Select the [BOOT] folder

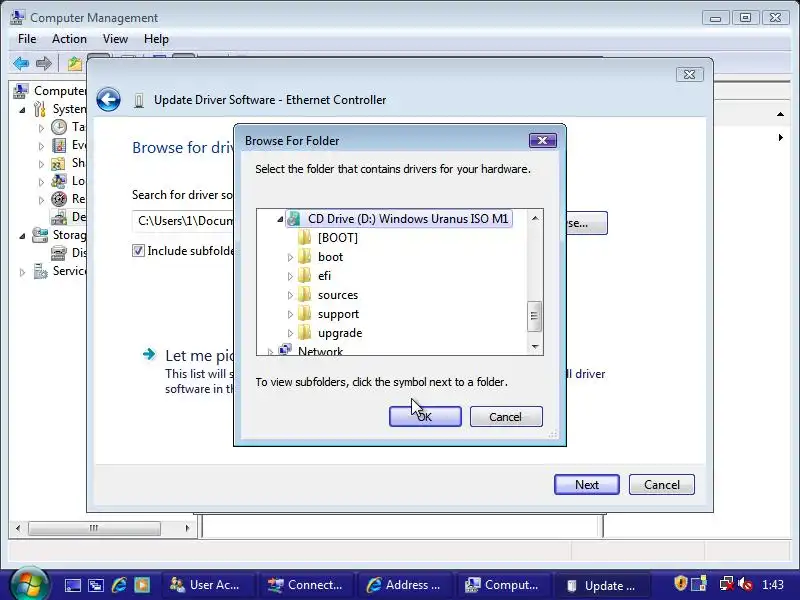[x=338, y=238]
